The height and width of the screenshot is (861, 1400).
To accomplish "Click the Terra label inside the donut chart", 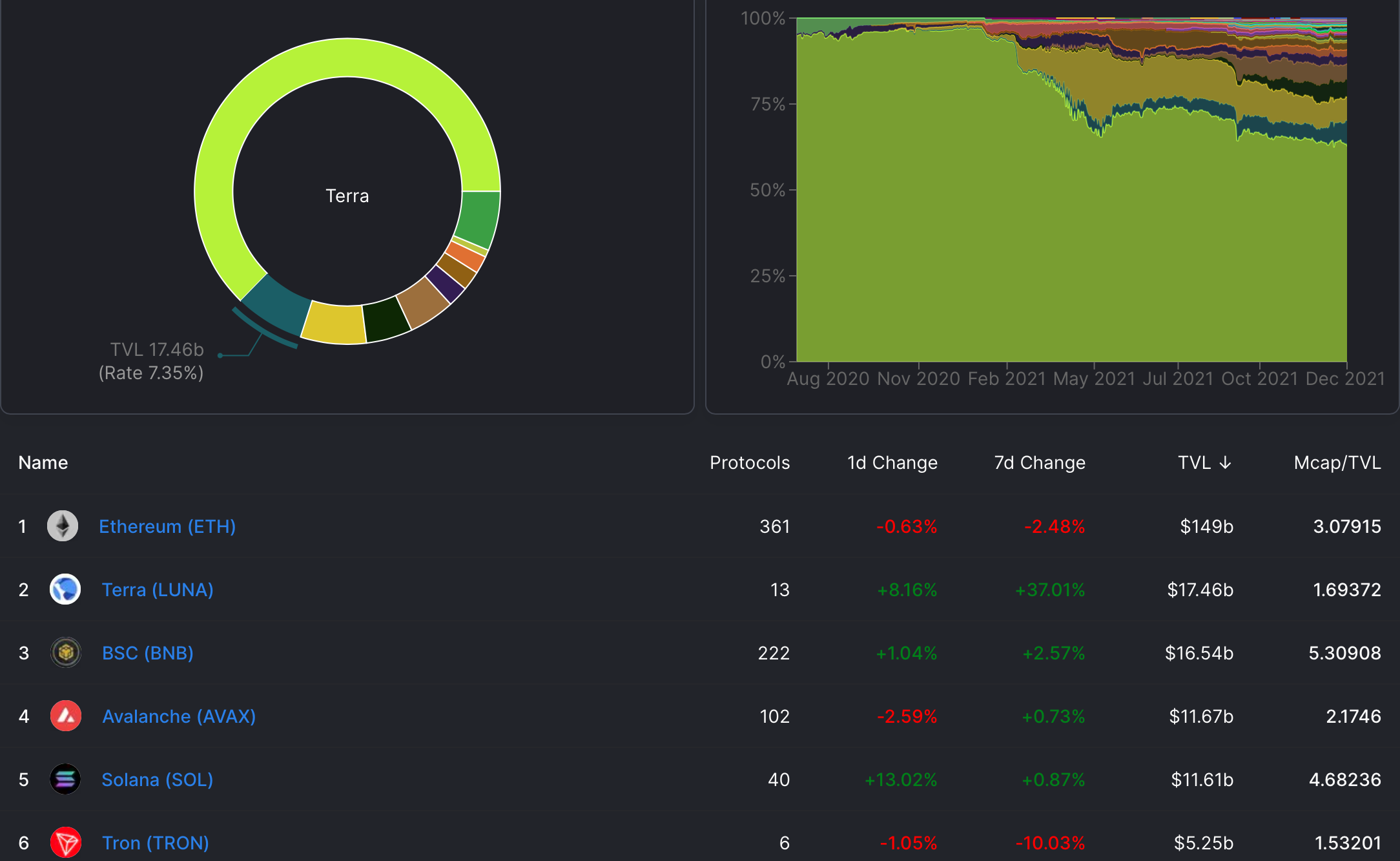I will point(347,196).
